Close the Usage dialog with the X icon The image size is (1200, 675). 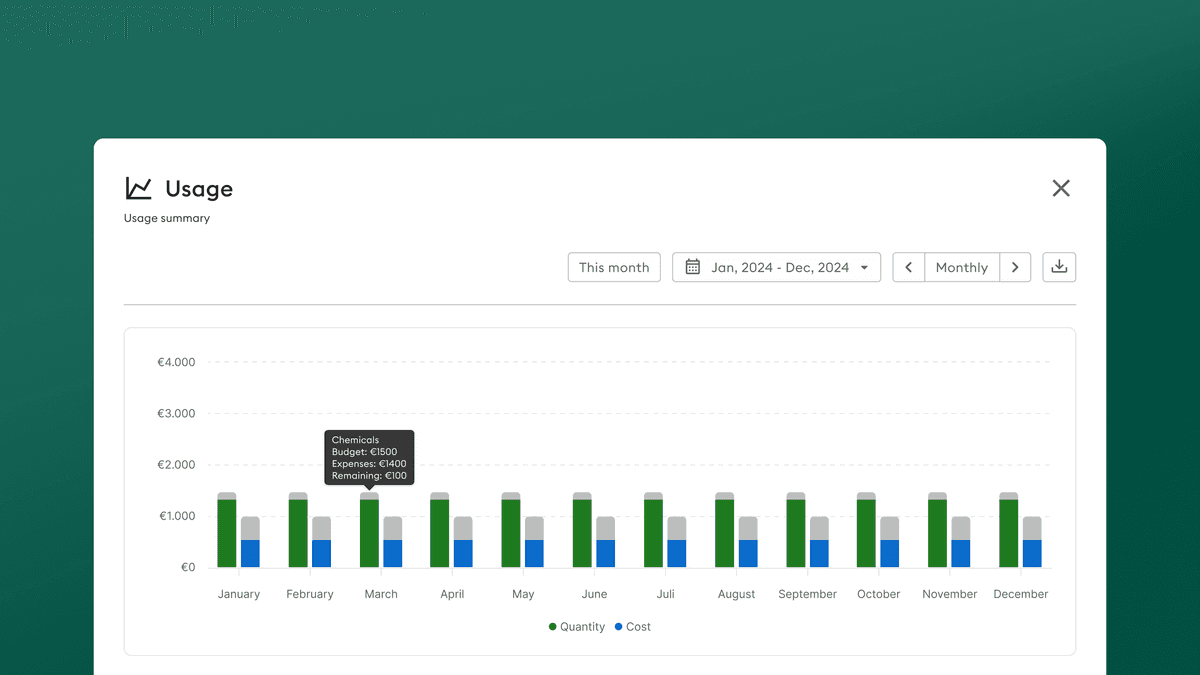click(1061, 188)
